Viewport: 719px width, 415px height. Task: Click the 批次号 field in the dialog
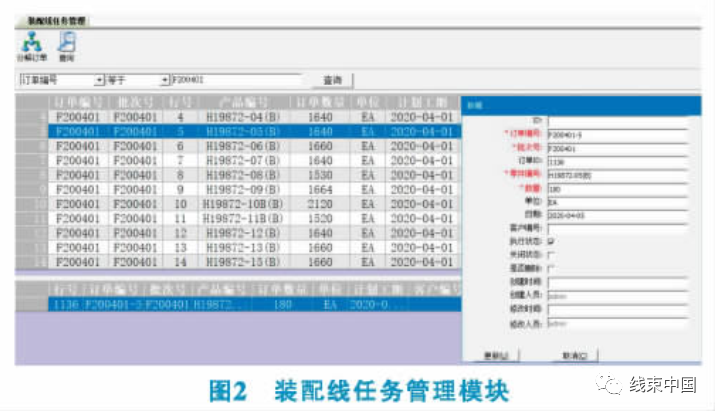coord(618,148)
